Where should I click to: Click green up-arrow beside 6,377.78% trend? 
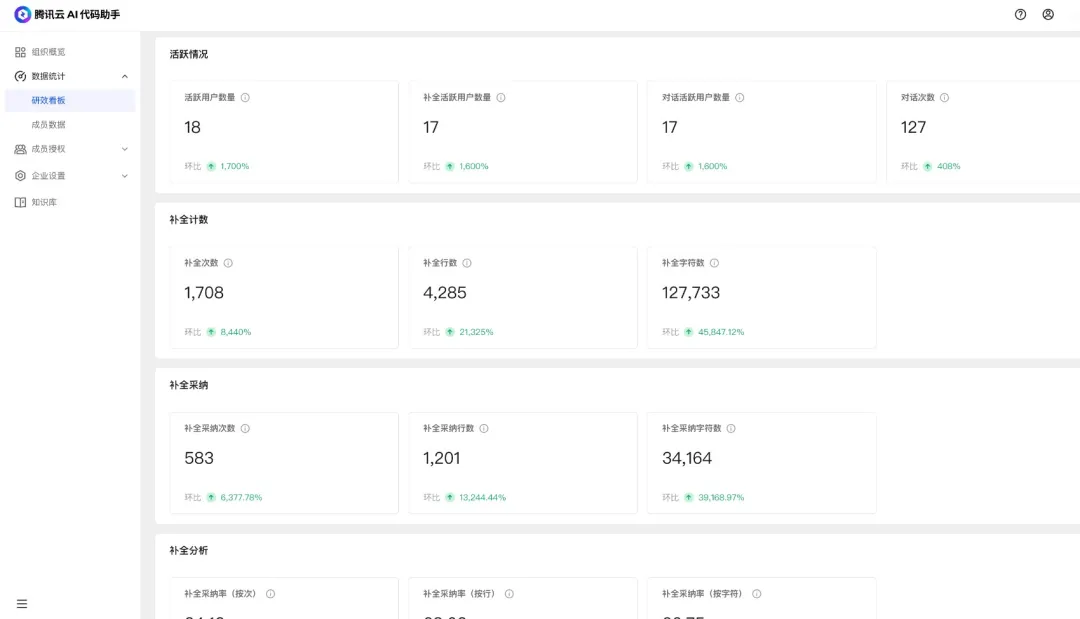pos(211,497)
